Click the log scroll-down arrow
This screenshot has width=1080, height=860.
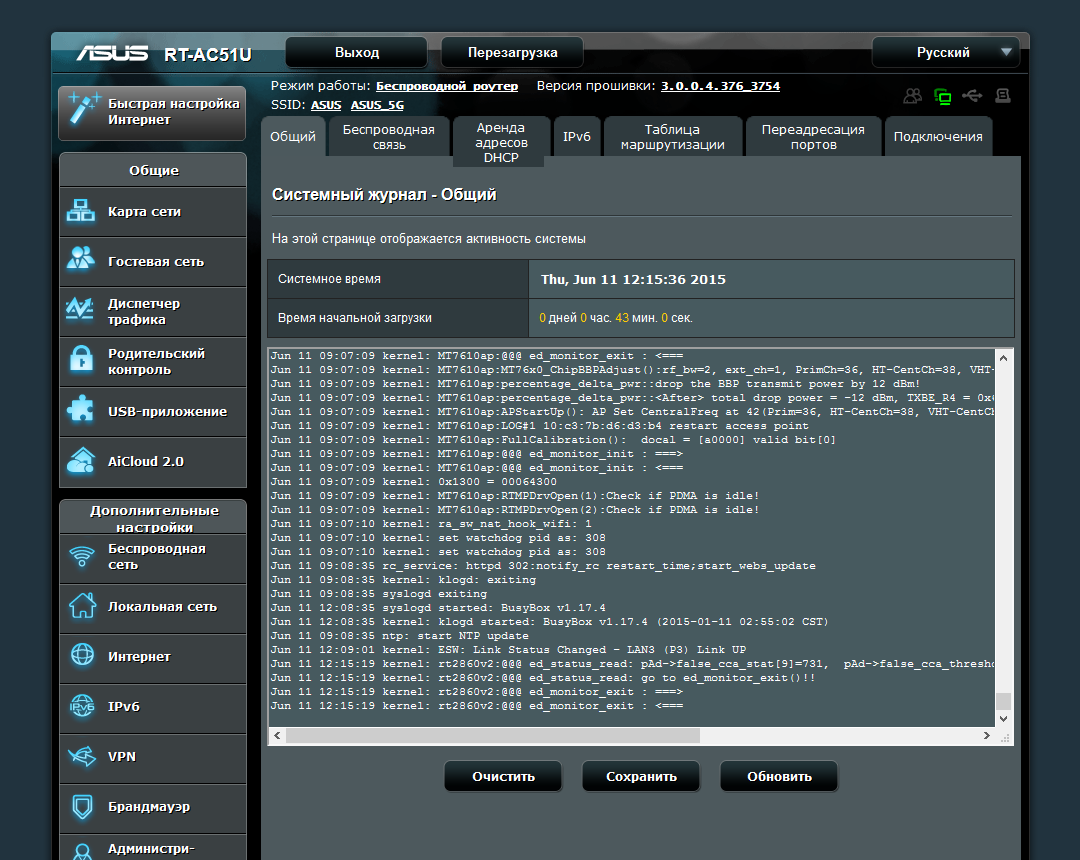(1004, 718)
